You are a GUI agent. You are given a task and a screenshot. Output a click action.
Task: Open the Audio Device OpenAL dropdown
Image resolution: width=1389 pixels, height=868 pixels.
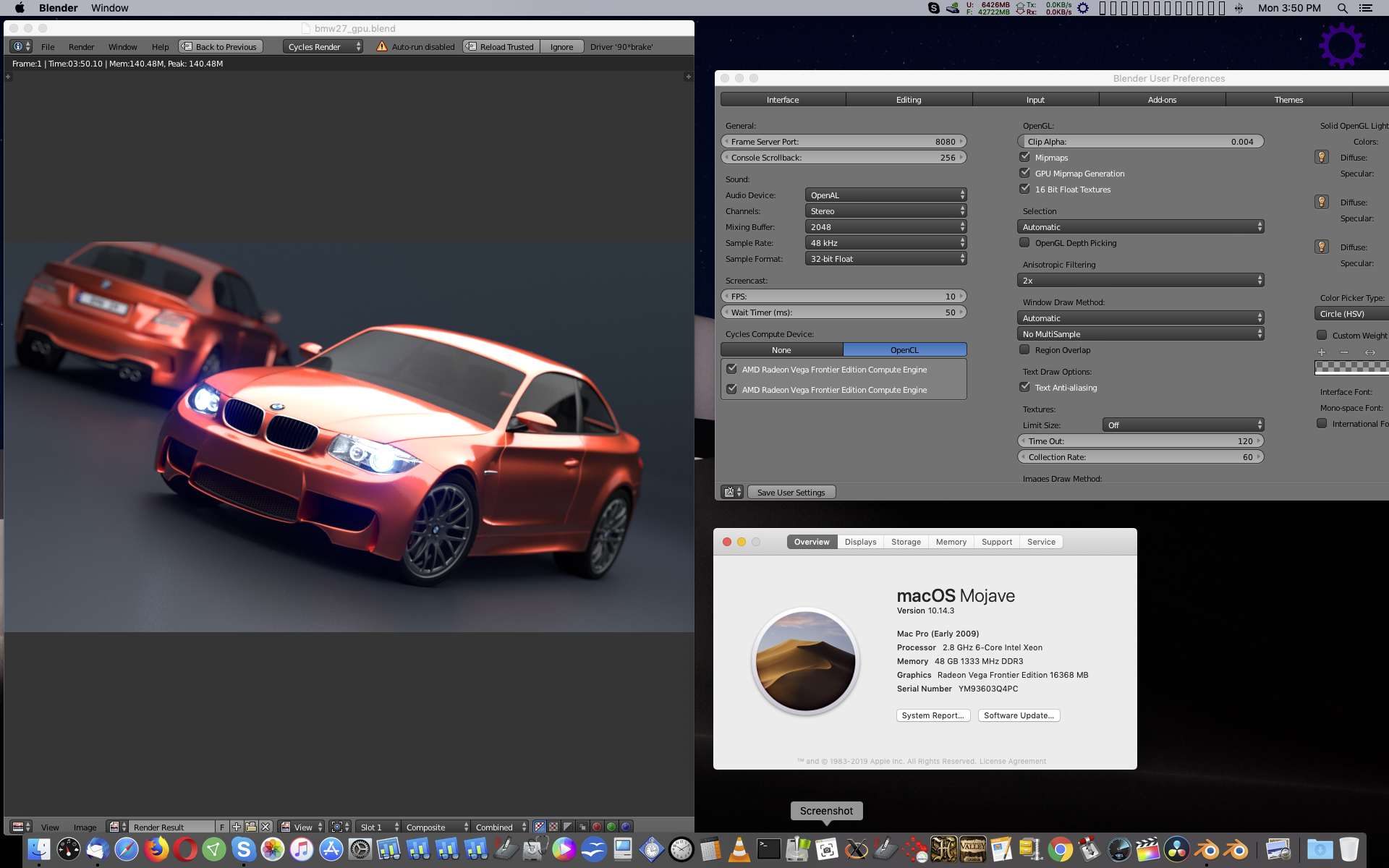[x=885, y=195]
